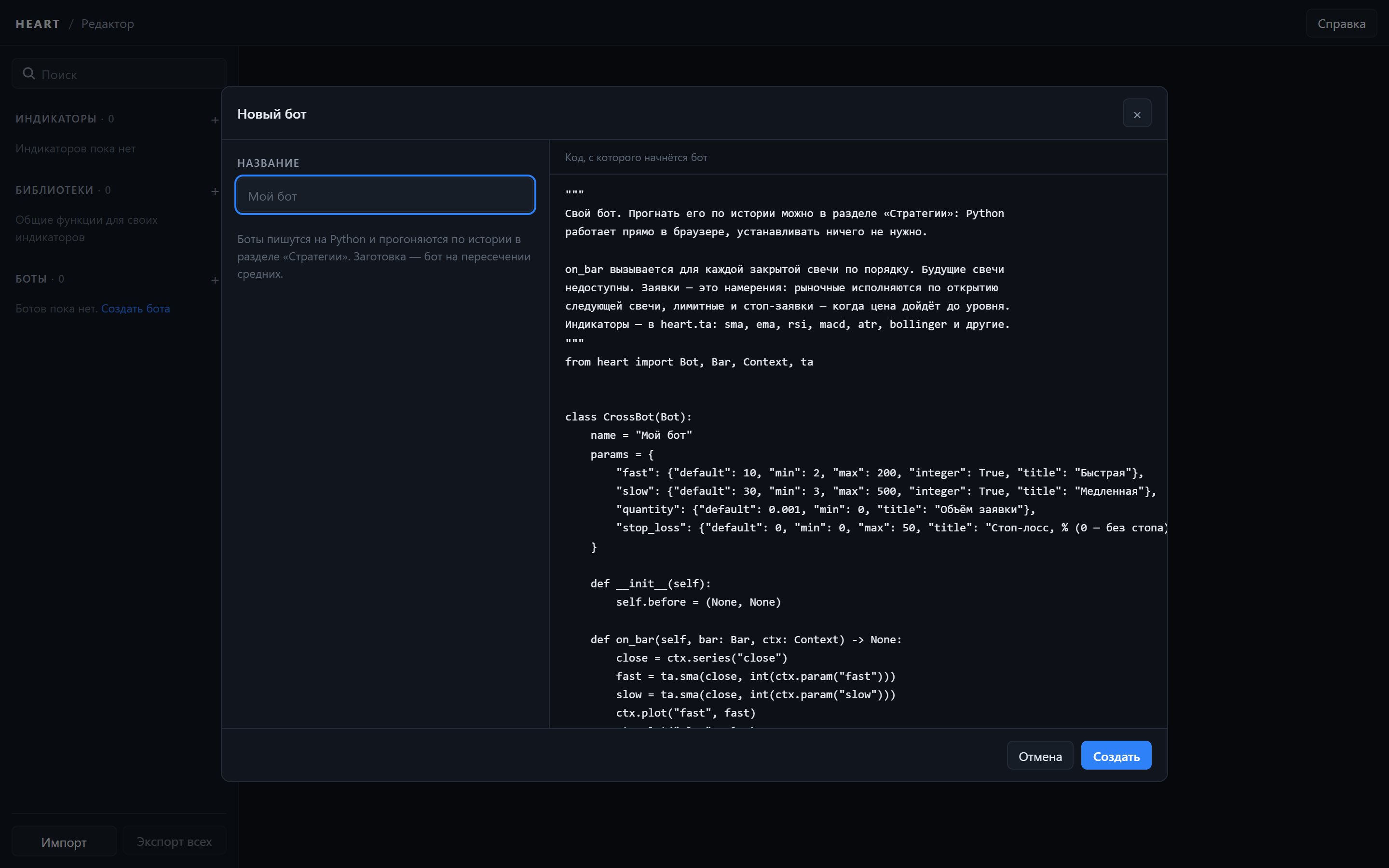Click the Импорт button

(64, 841)
